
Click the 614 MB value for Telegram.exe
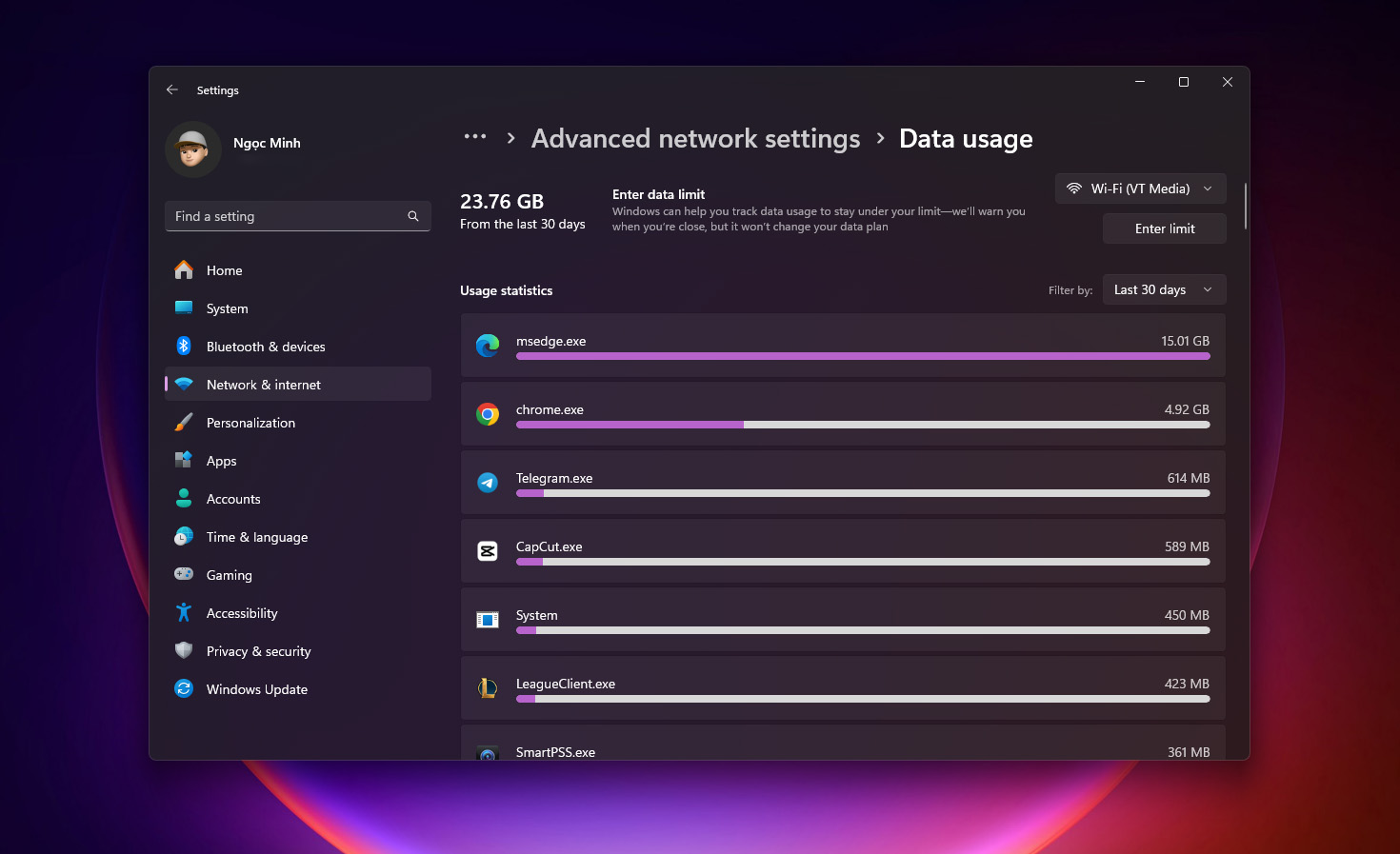click(x=1189, y=478)
